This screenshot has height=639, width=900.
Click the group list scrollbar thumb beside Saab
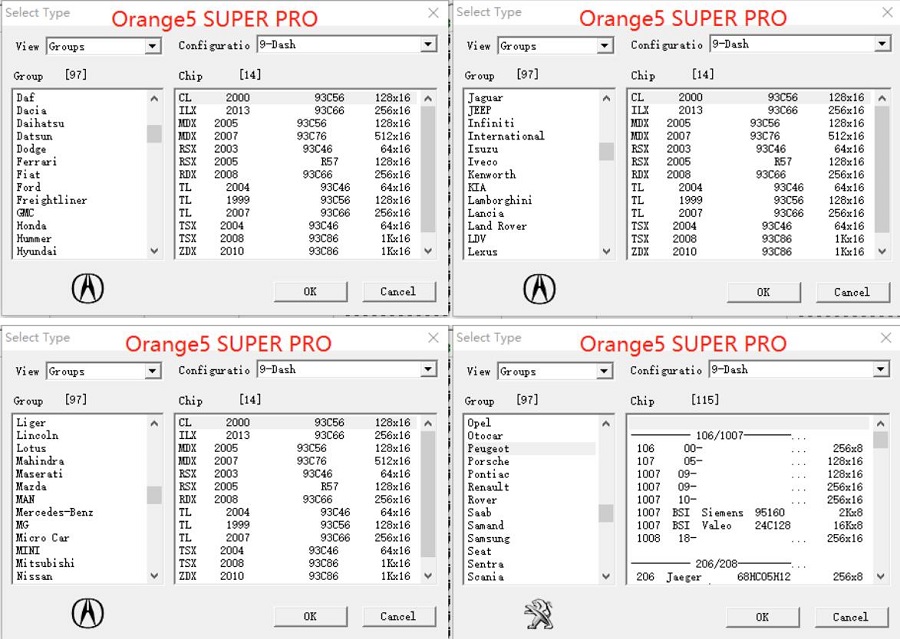click(606, 513)
